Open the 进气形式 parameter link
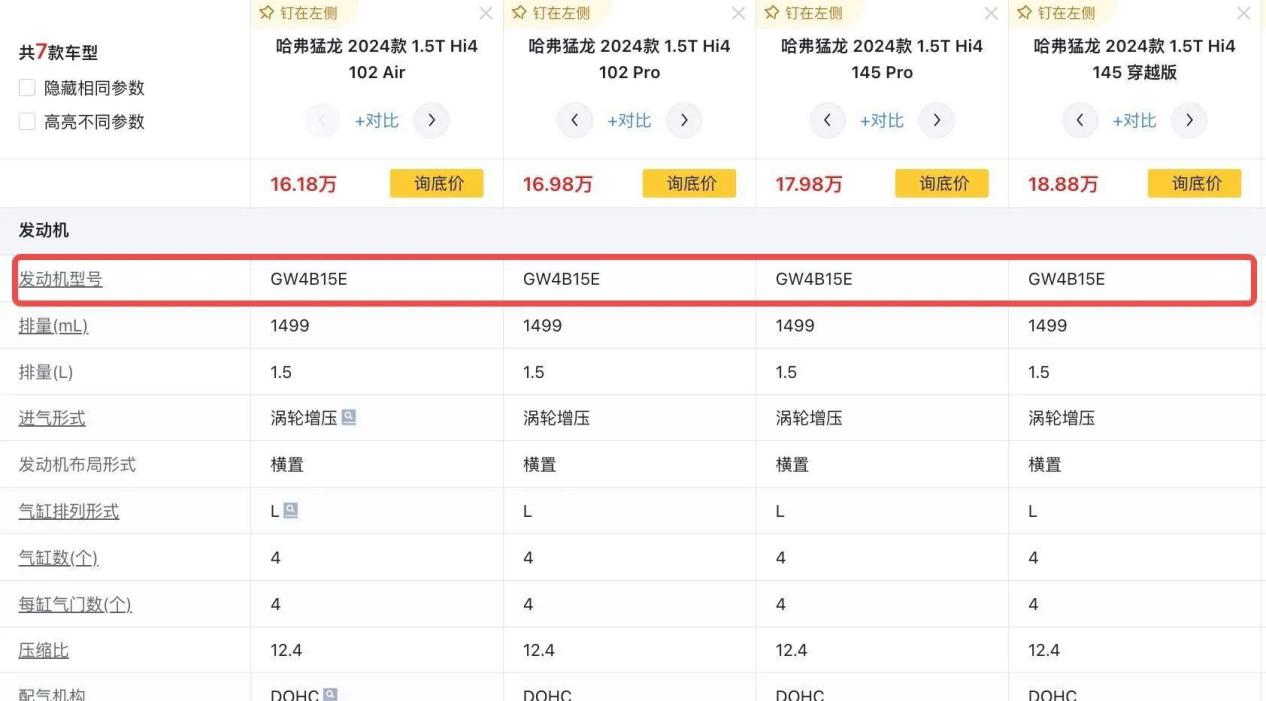 (x=52, y=418)
